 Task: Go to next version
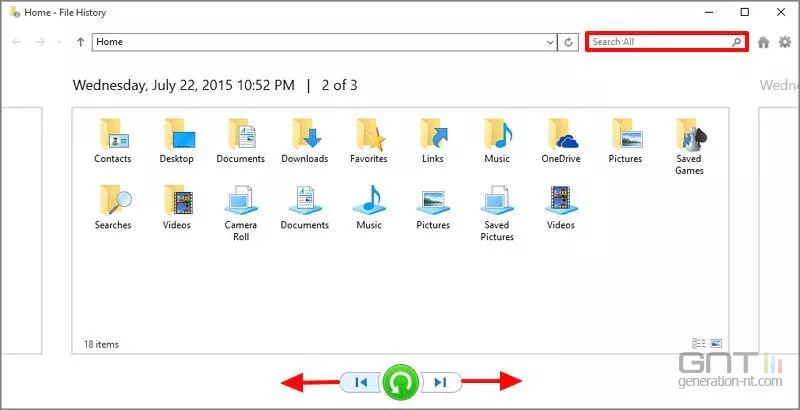pyautogui.click(x=441, y=382)
